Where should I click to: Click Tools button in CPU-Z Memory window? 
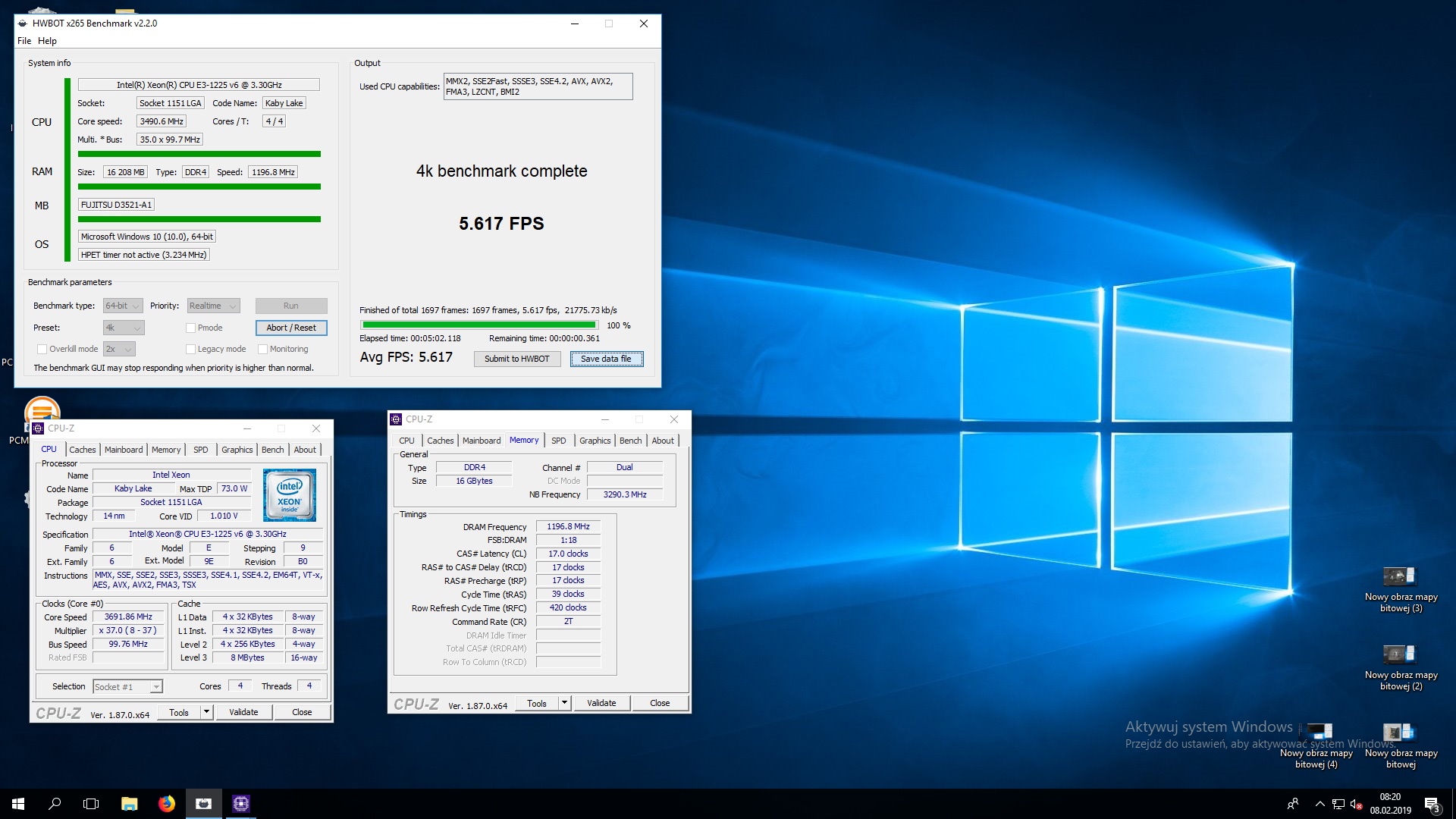pos(537,703)
